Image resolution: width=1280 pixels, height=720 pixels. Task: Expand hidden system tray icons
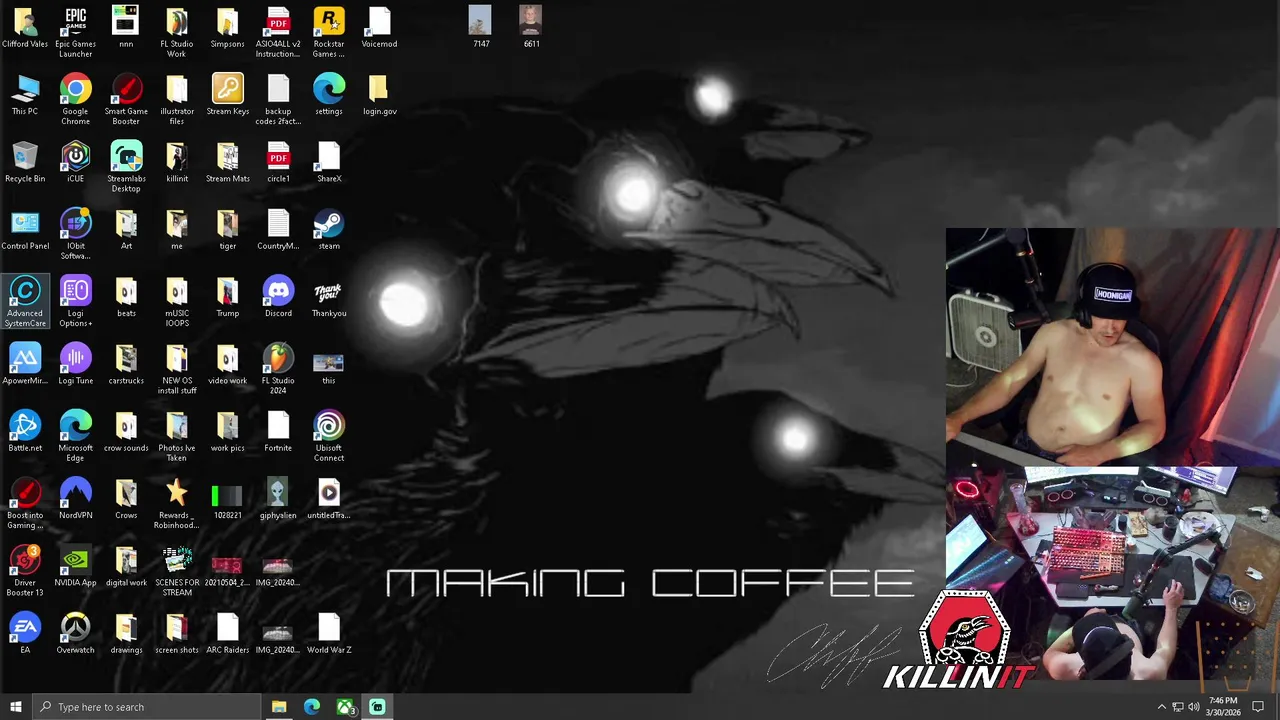pos(1161,707)
